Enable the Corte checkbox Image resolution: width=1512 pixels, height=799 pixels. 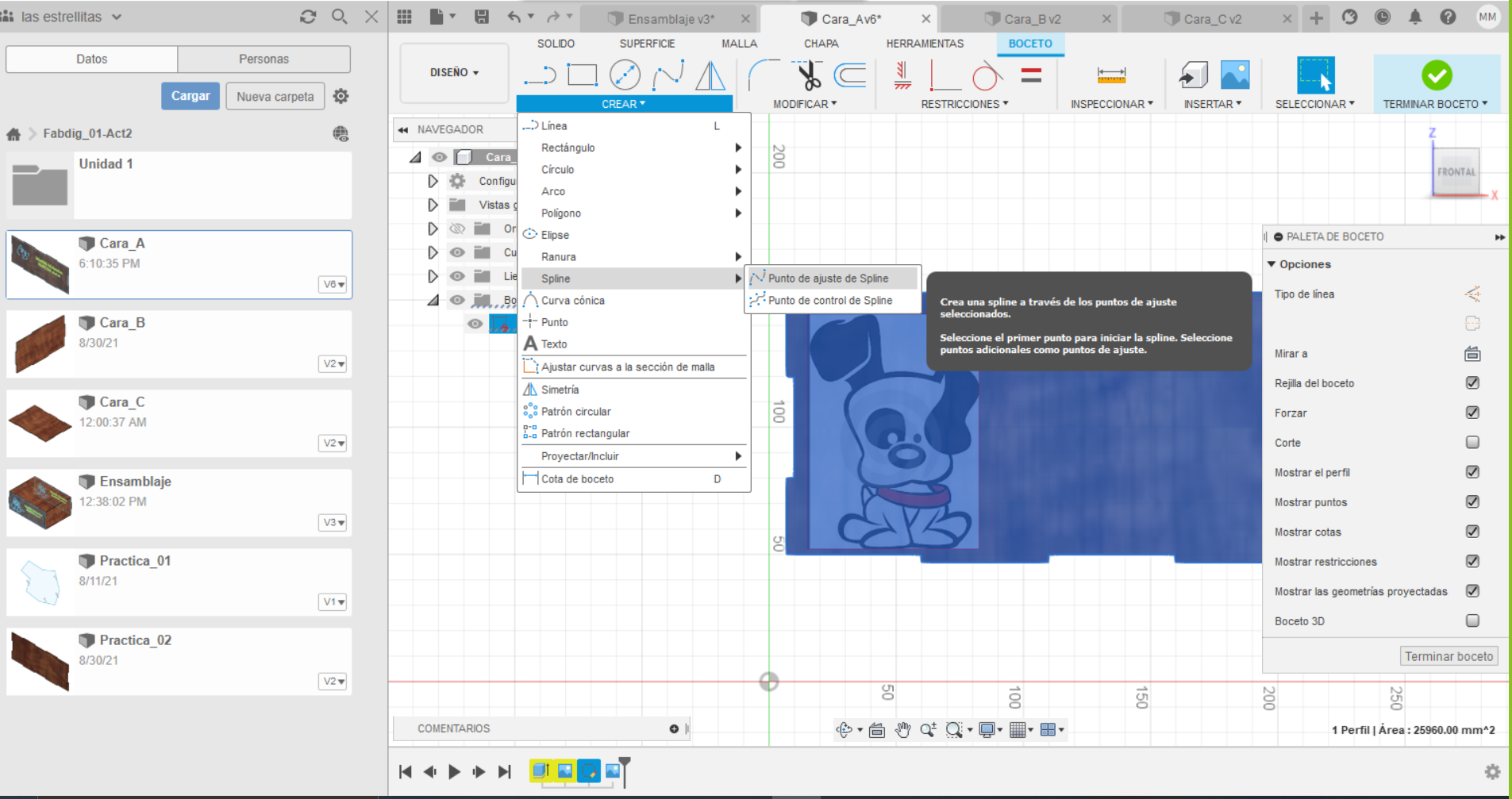point(1472,443)
